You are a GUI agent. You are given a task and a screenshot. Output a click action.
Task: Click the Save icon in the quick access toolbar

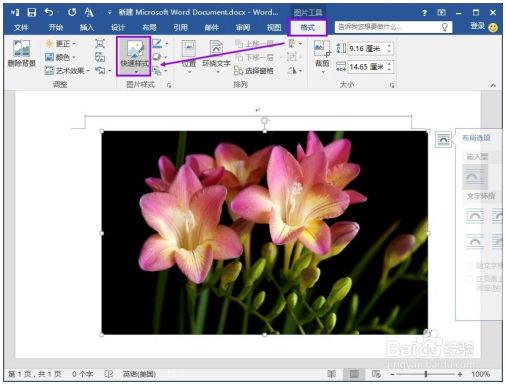click(32, 13)
